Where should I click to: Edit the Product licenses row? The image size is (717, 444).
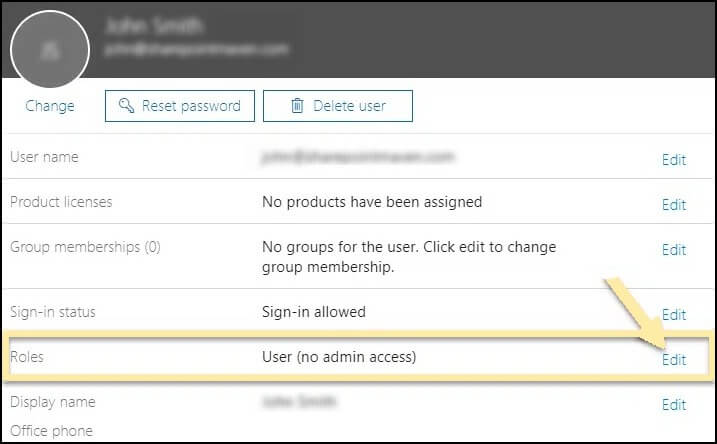[x=674, y=204]
